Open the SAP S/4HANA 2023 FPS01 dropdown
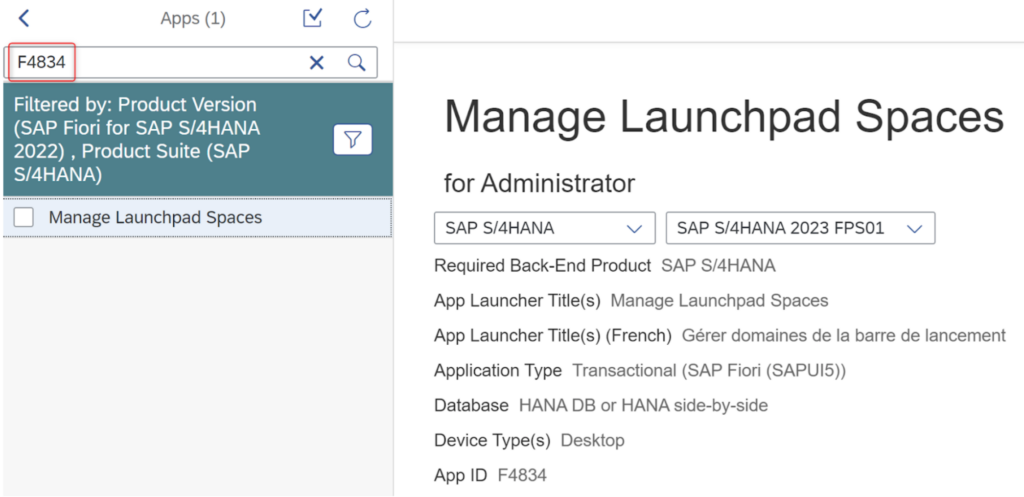 click(x=801, y=228)
